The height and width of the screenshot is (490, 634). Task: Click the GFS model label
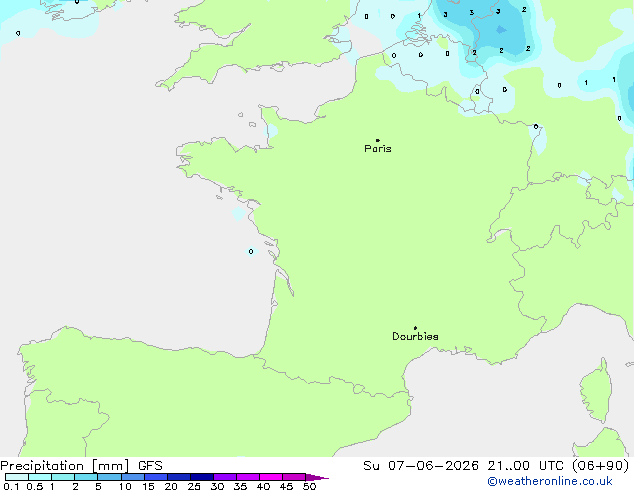(x=150, y=466)
